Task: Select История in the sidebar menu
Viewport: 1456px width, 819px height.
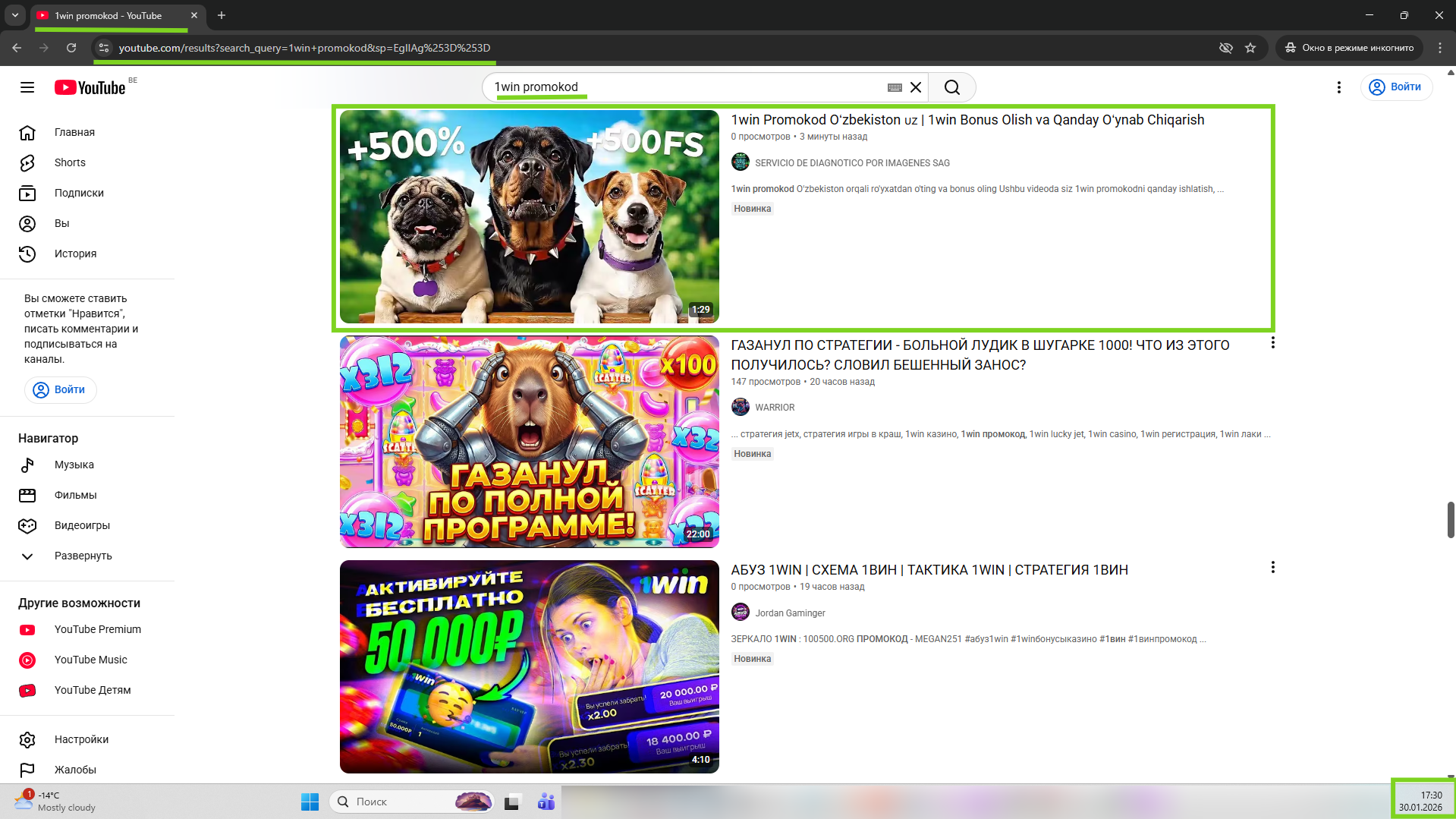Action: pyautogui.click(x=87, y=254)
